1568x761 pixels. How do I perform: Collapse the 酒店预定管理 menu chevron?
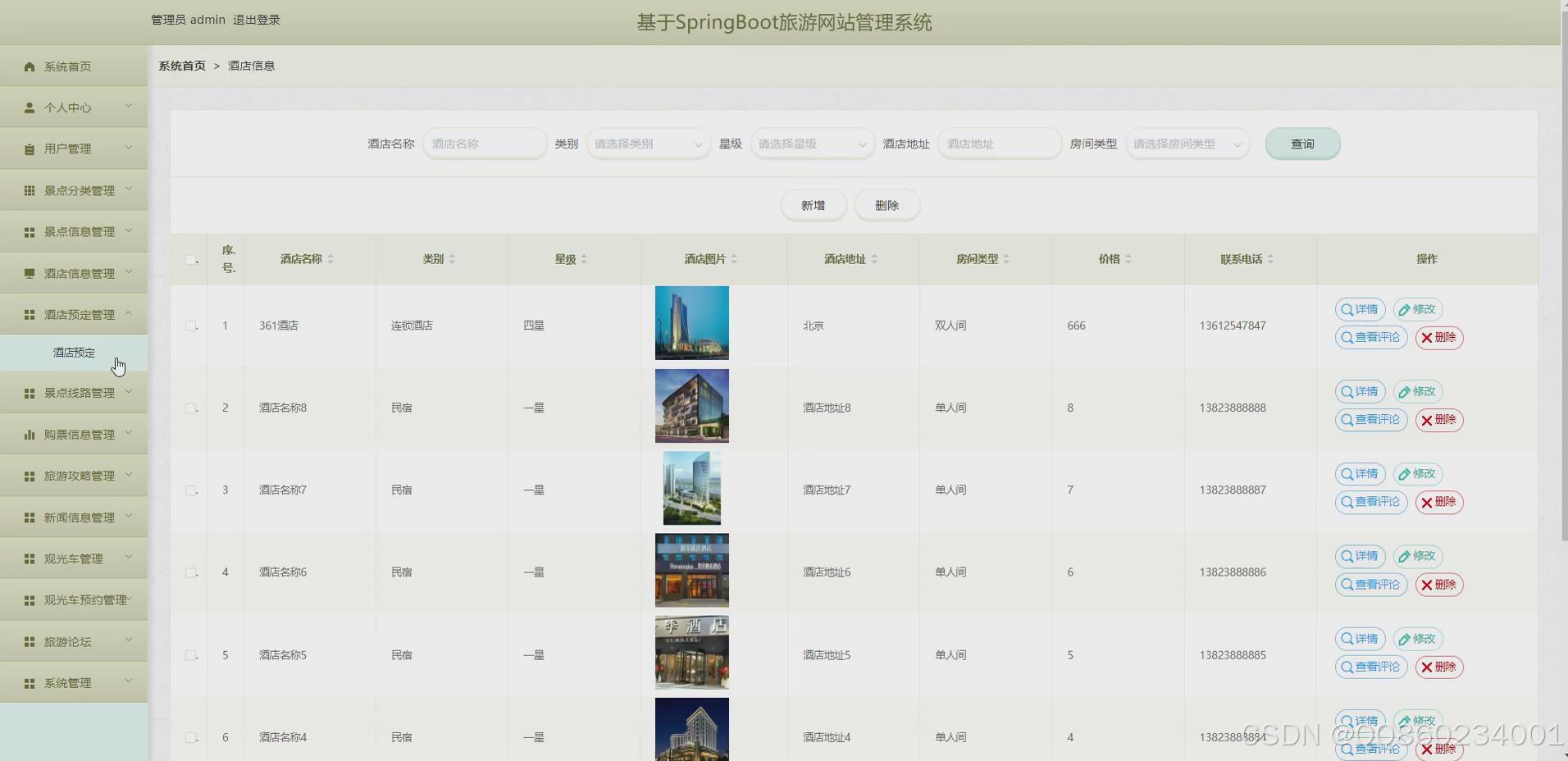(129, 313)
